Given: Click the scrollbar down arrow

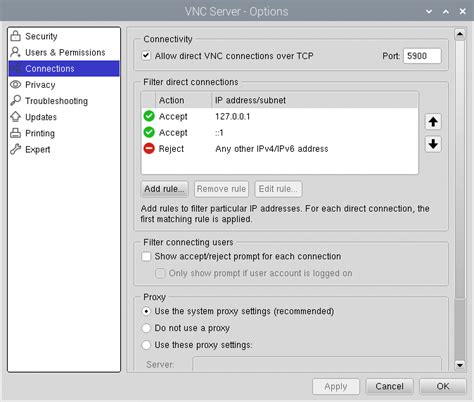Looking at the screenshot, I should [460, 365].
